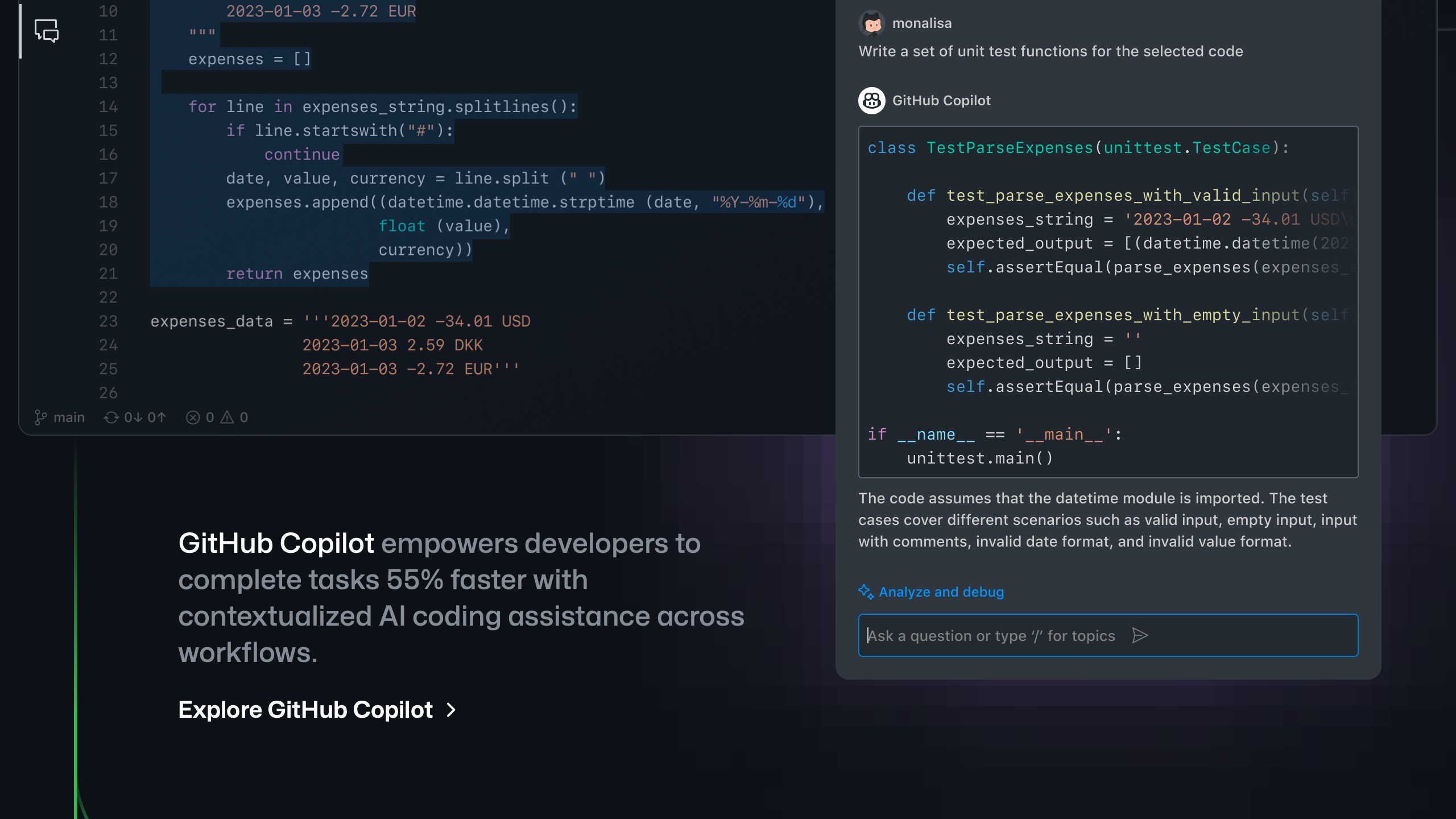Viewport: 1456px width, 819px height.
Task: Click monalisa's avatar in chat
Action: click(x=872, y=23)
